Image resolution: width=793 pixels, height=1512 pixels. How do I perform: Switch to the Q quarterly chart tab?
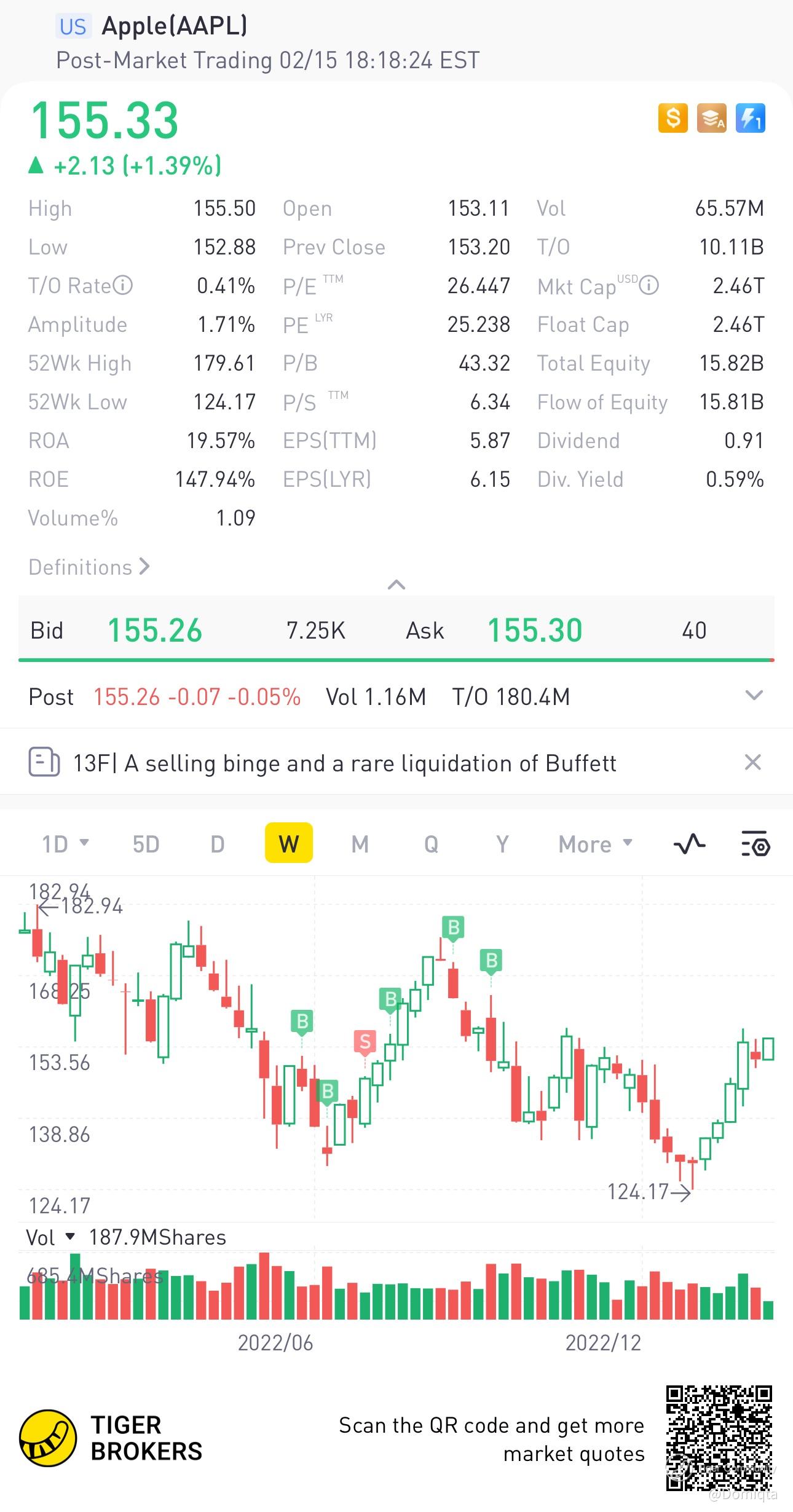pos(432,844)
